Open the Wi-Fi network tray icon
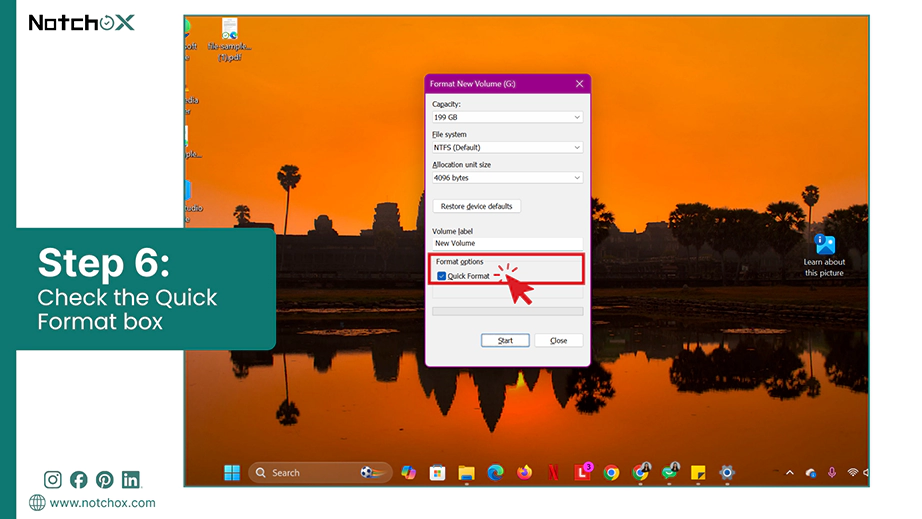Viewport: 922px width, 519px height. pyautogui.click(x=852, y=473)
